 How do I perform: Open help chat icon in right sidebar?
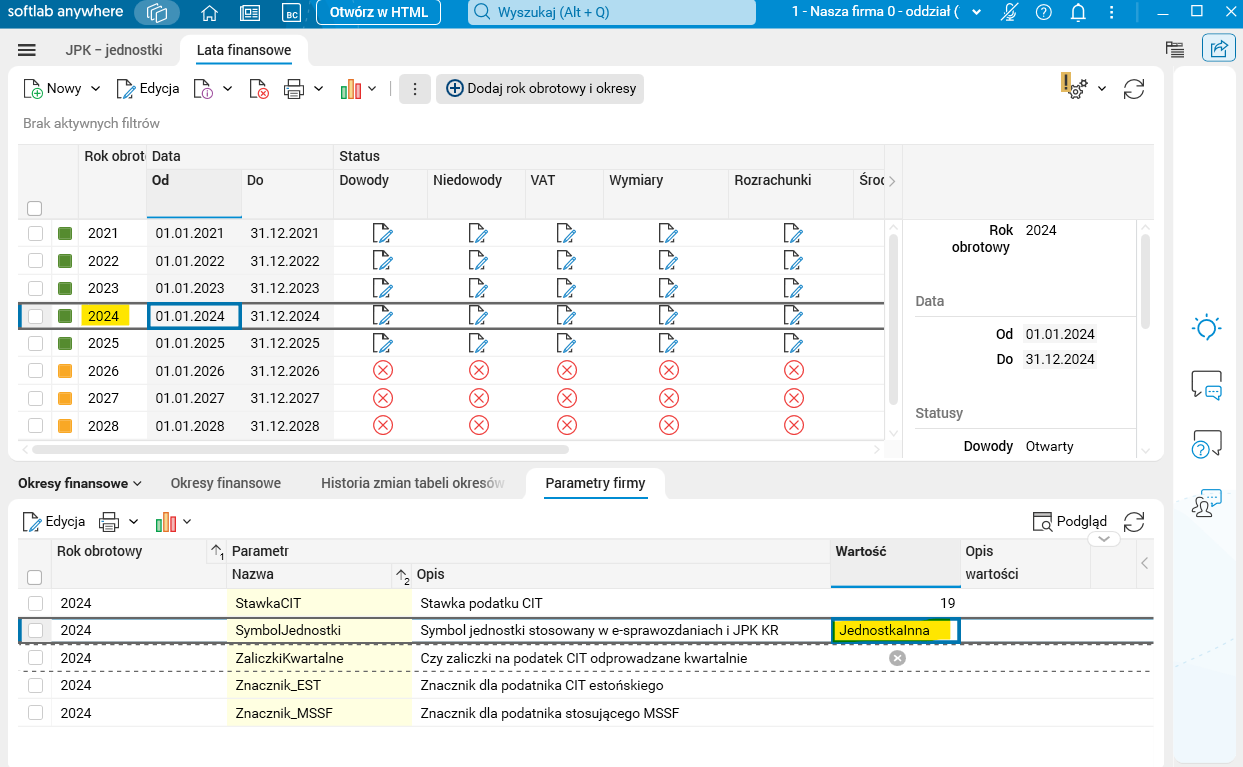pos(1207,443)
